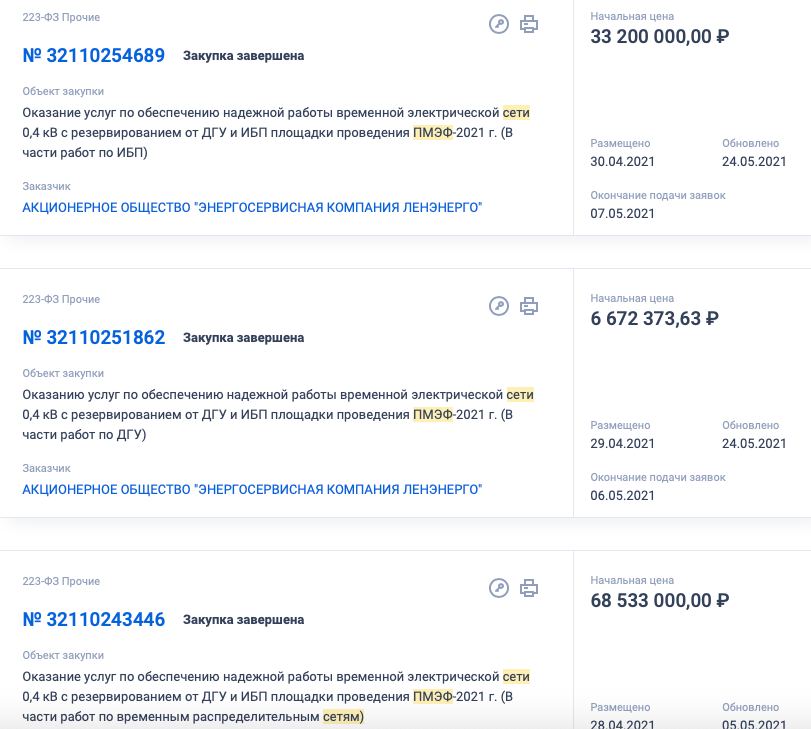Click the starting price 33 200 000,00 ₽

[659, 37]
